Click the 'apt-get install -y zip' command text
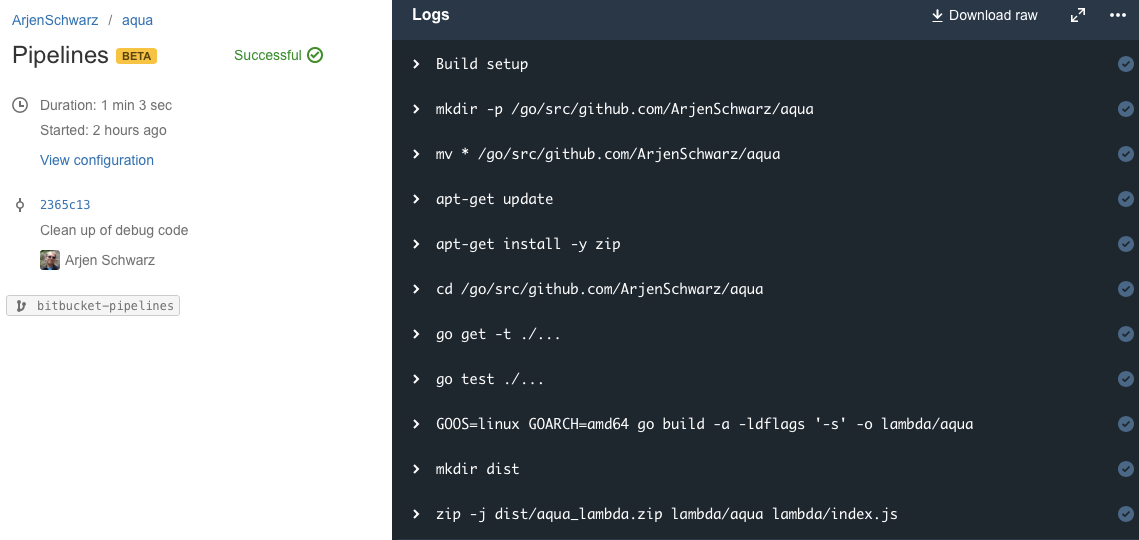This screenshot has width=1139, height=540. pyautogui.click(x=528, y=244)
